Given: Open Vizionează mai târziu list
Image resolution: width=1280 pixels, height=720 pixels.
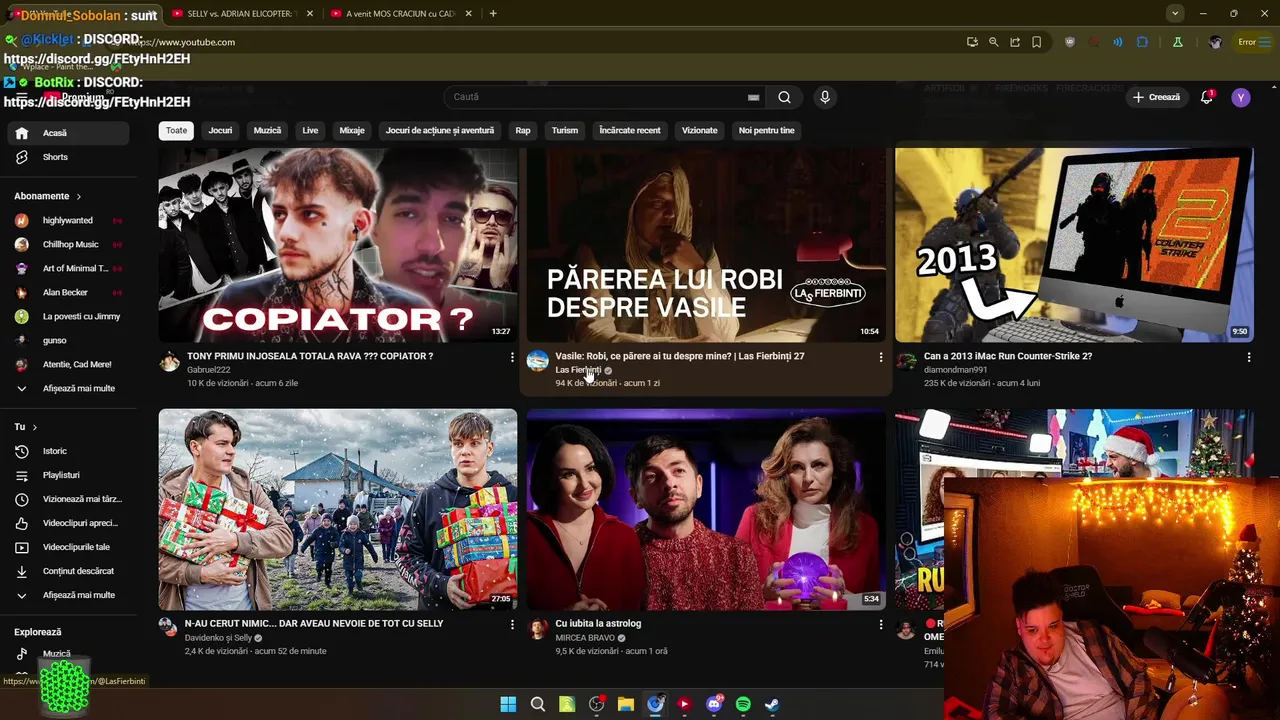Looking at the screenshot, I should (x=66, y=499).
